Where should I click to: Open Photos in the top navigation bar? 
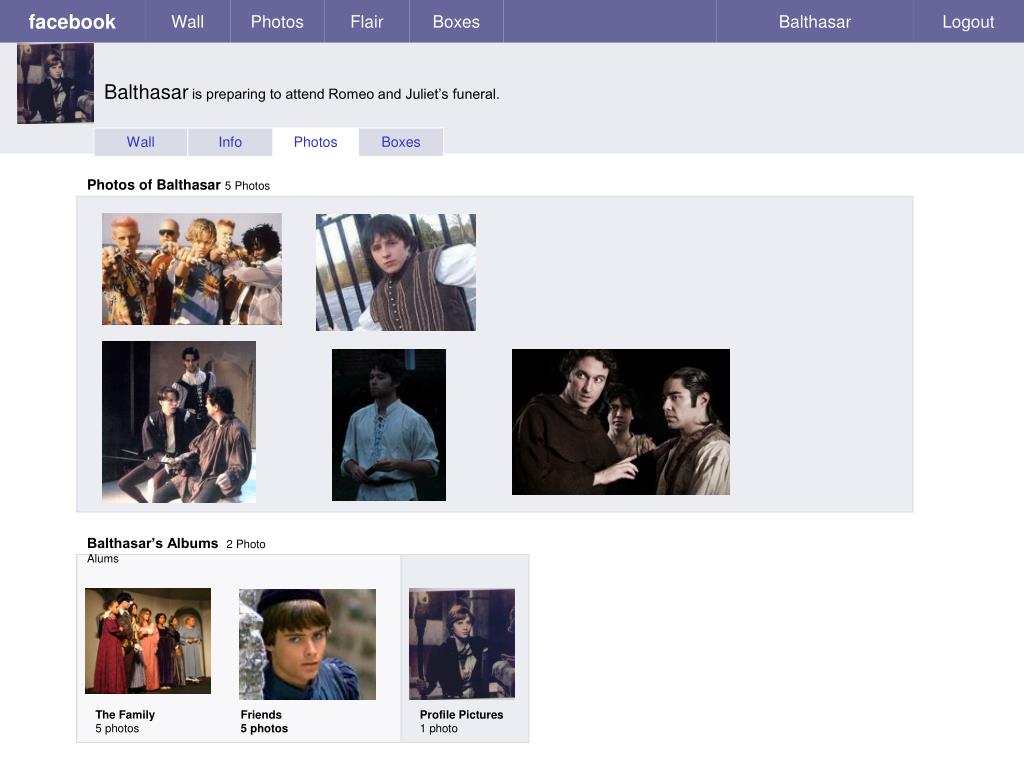[277, 22]
